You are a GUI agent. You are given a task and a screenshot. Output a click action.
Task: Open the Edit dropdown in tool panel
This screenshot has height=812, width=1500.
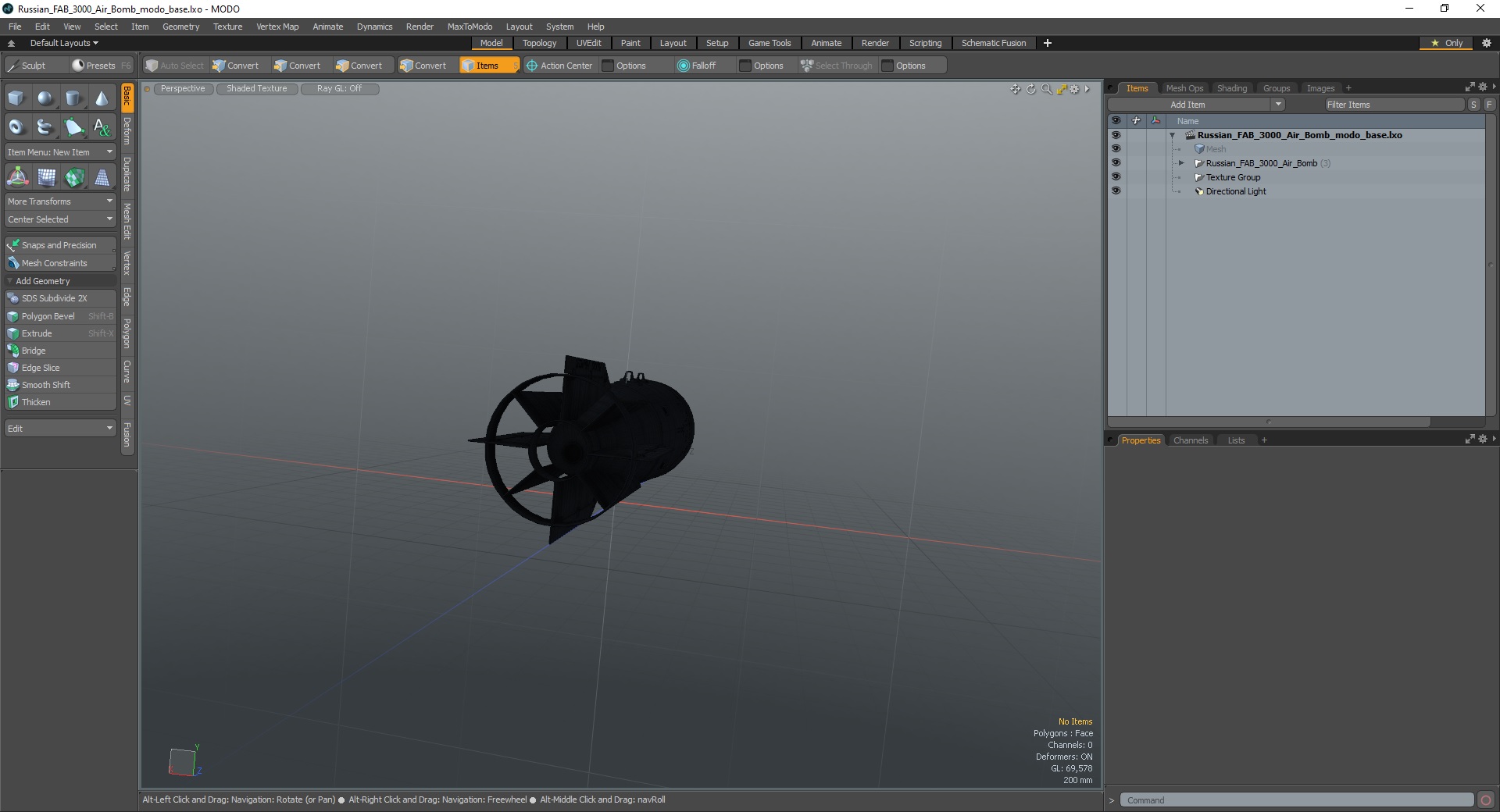(60, 429)
